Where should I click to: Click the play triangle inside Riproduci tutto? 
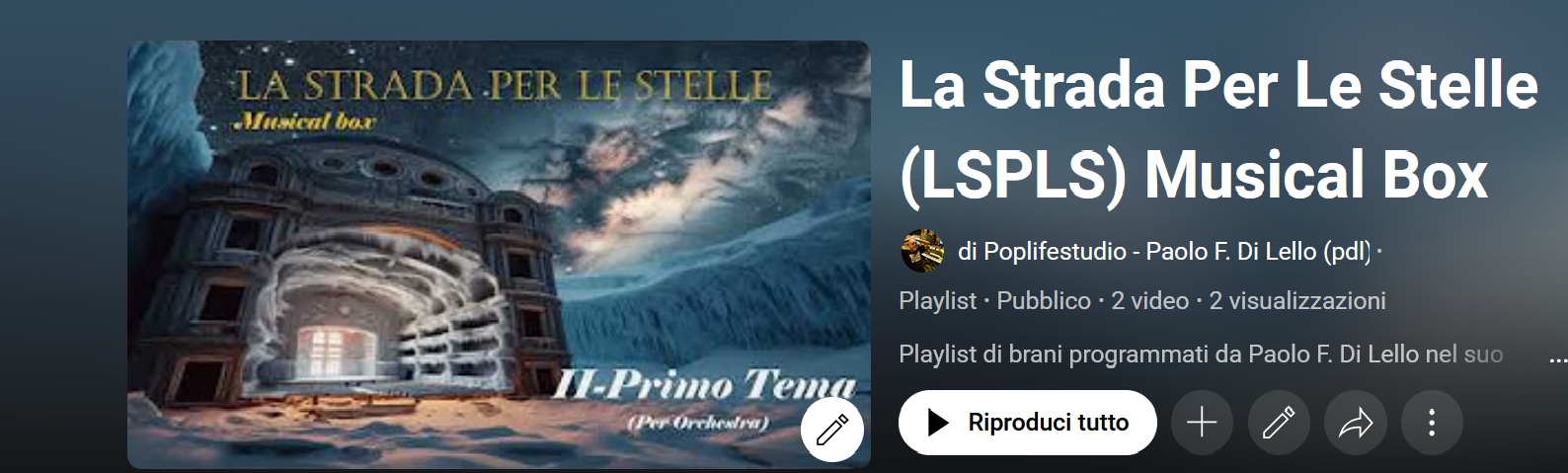tap(938, 423)
